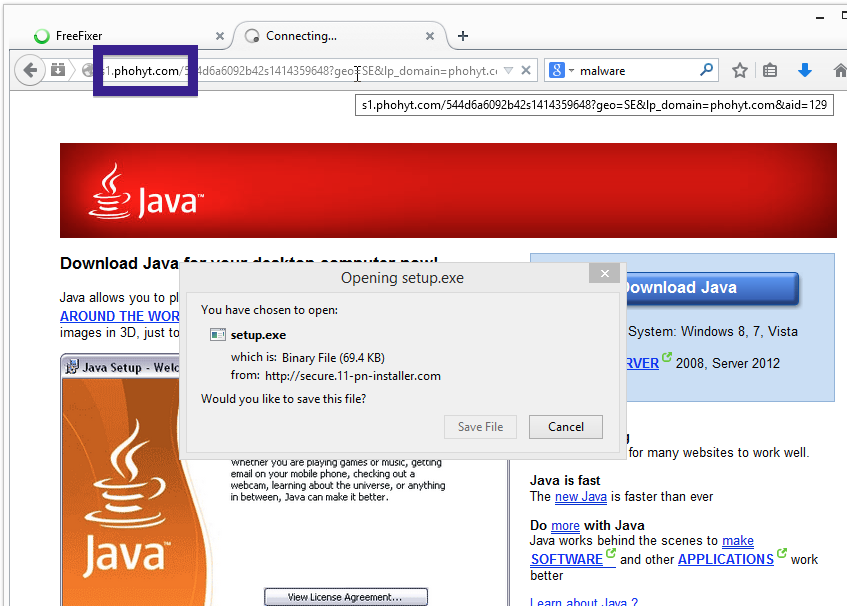847x606 pixels.
Task: Close the FreeFixer tab
Action: pos(220,36)
